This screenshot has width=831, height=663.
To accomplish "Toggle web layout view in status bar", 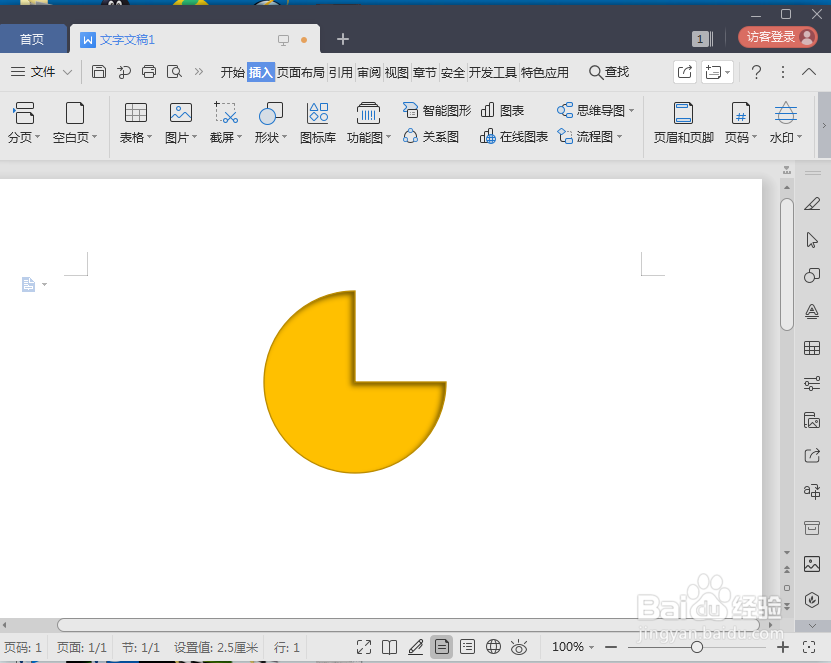I will [x=493, y=647].
